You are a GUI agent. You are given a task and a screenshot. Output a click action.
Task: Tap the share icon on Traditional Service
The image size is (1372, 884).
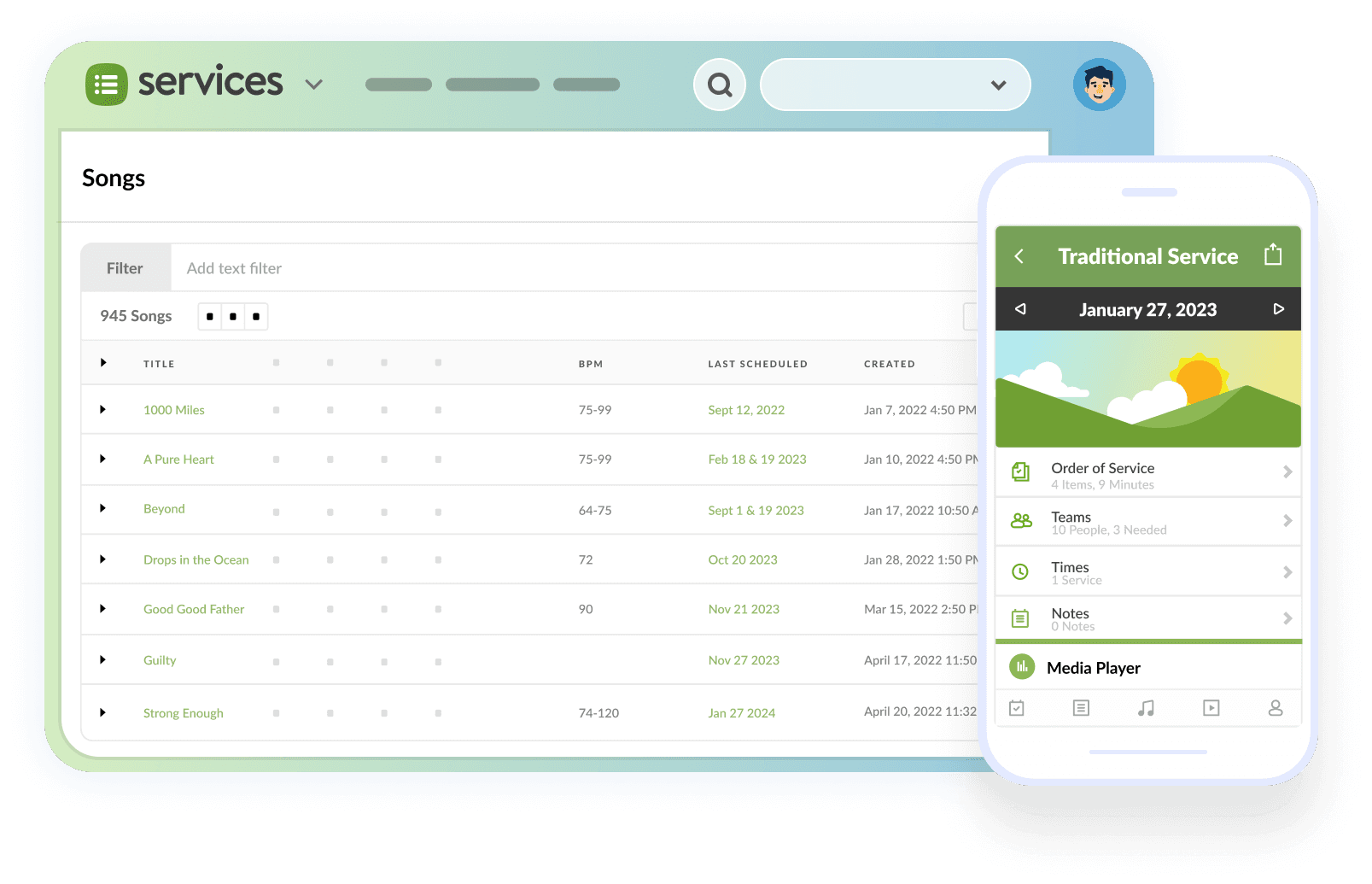(1273, 255)
